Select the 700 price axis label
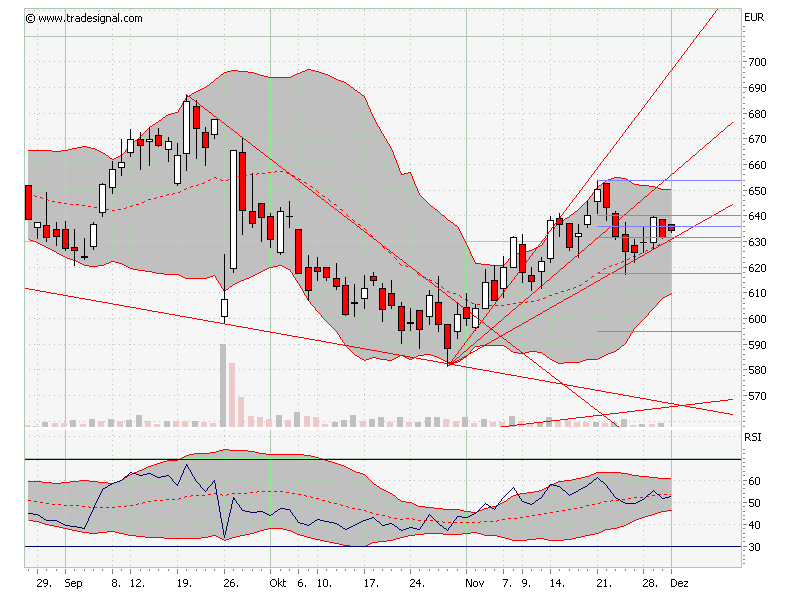Image resolution: width=800 pixels, height=600 pixels. (757, 62)
